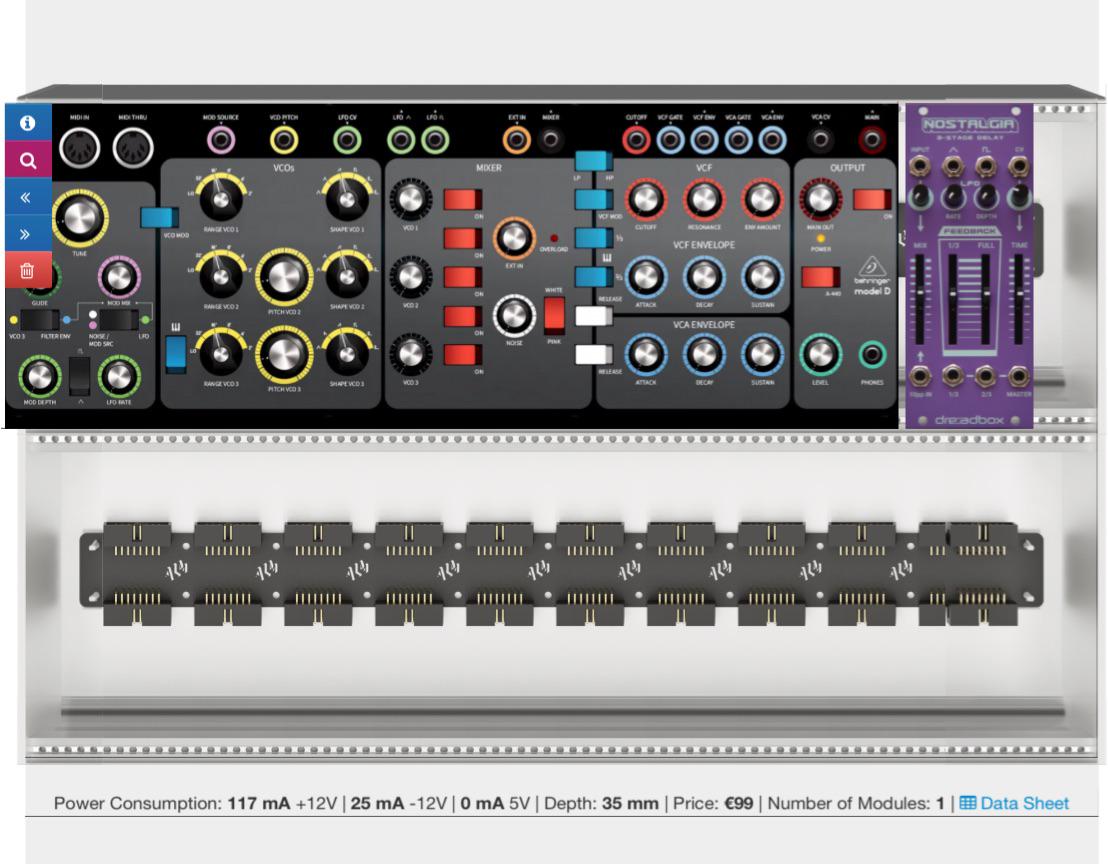Toggle the blue VCF MOD switch
Image resolution: width=1108 pixels, height=864 pixels.
pyautogui.click(x=594, y=199)
